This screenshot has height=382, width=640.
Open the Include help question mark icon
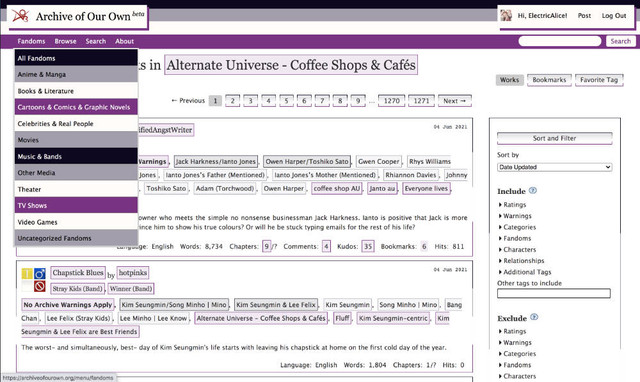point(533,191)
